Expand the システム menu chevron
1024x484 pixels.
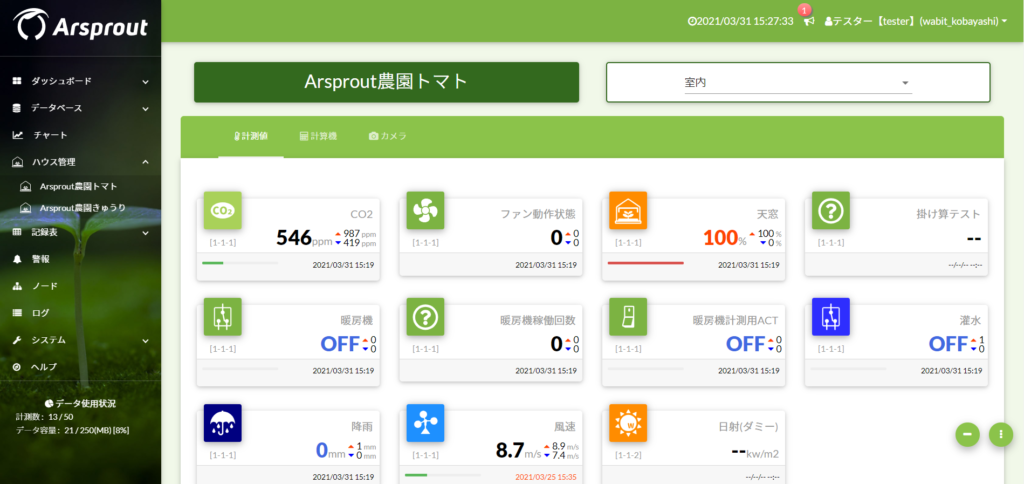pos(145,341)
